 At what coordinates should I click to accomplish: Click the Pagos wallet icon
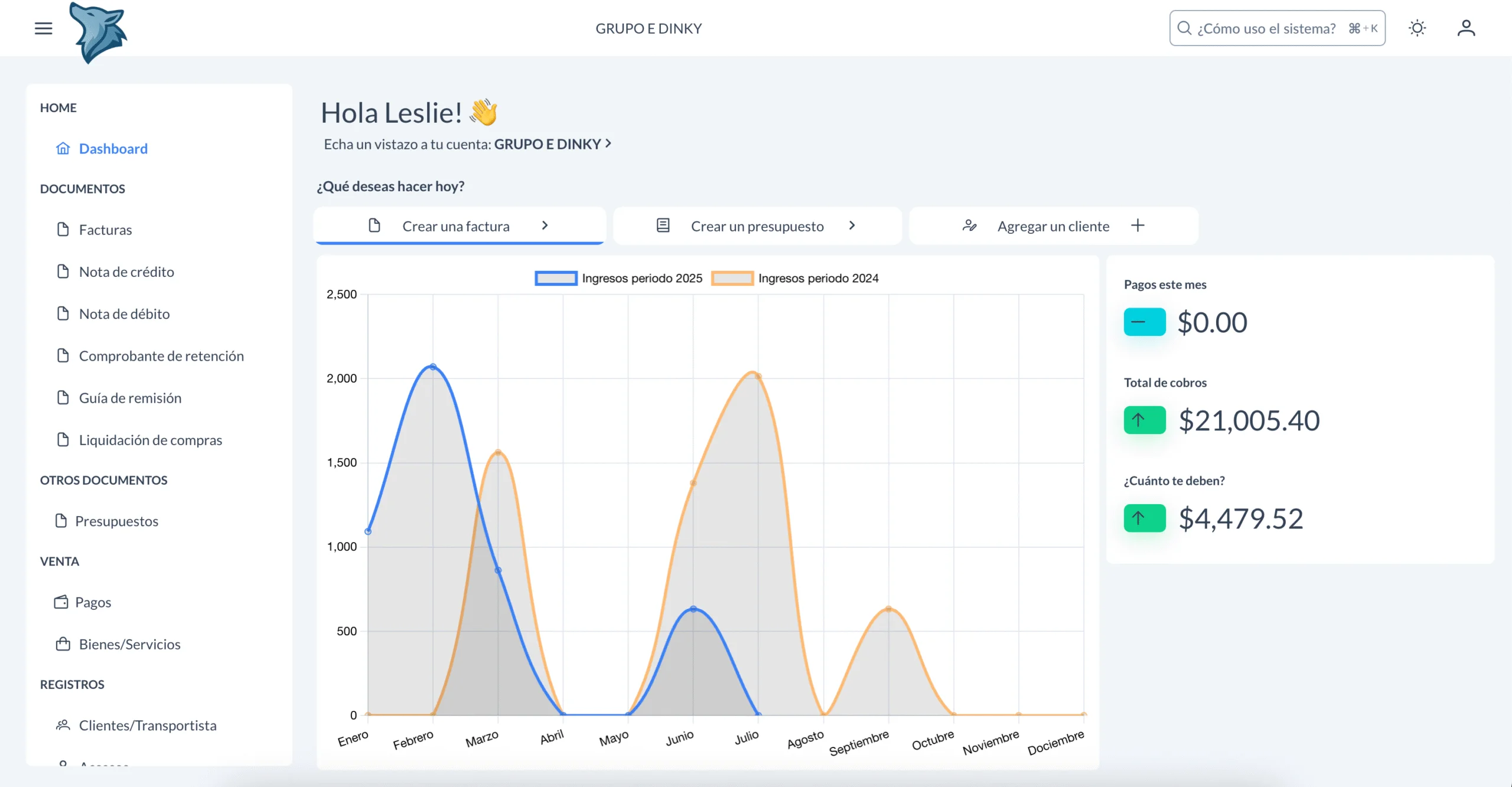(x=61, y=602)
